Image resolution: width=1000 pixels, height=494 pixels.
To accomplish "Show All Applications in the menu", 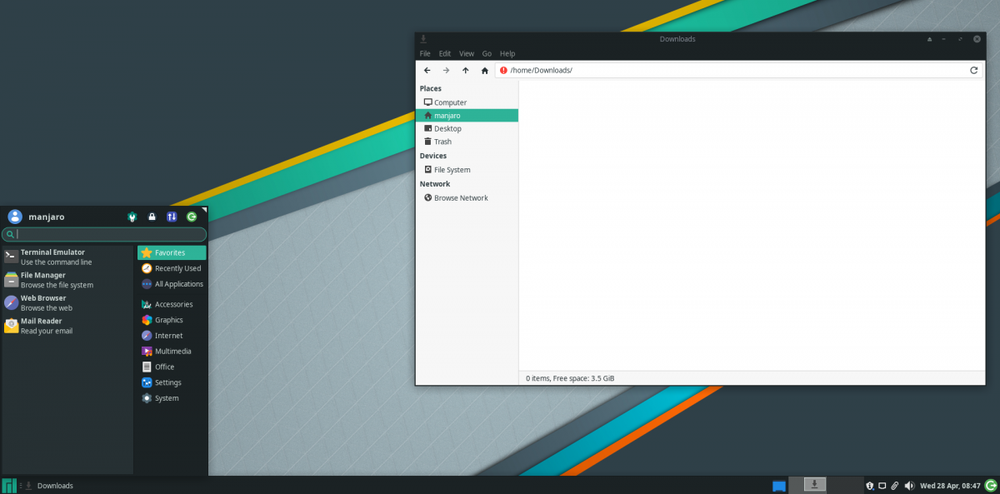I will 172,284.
